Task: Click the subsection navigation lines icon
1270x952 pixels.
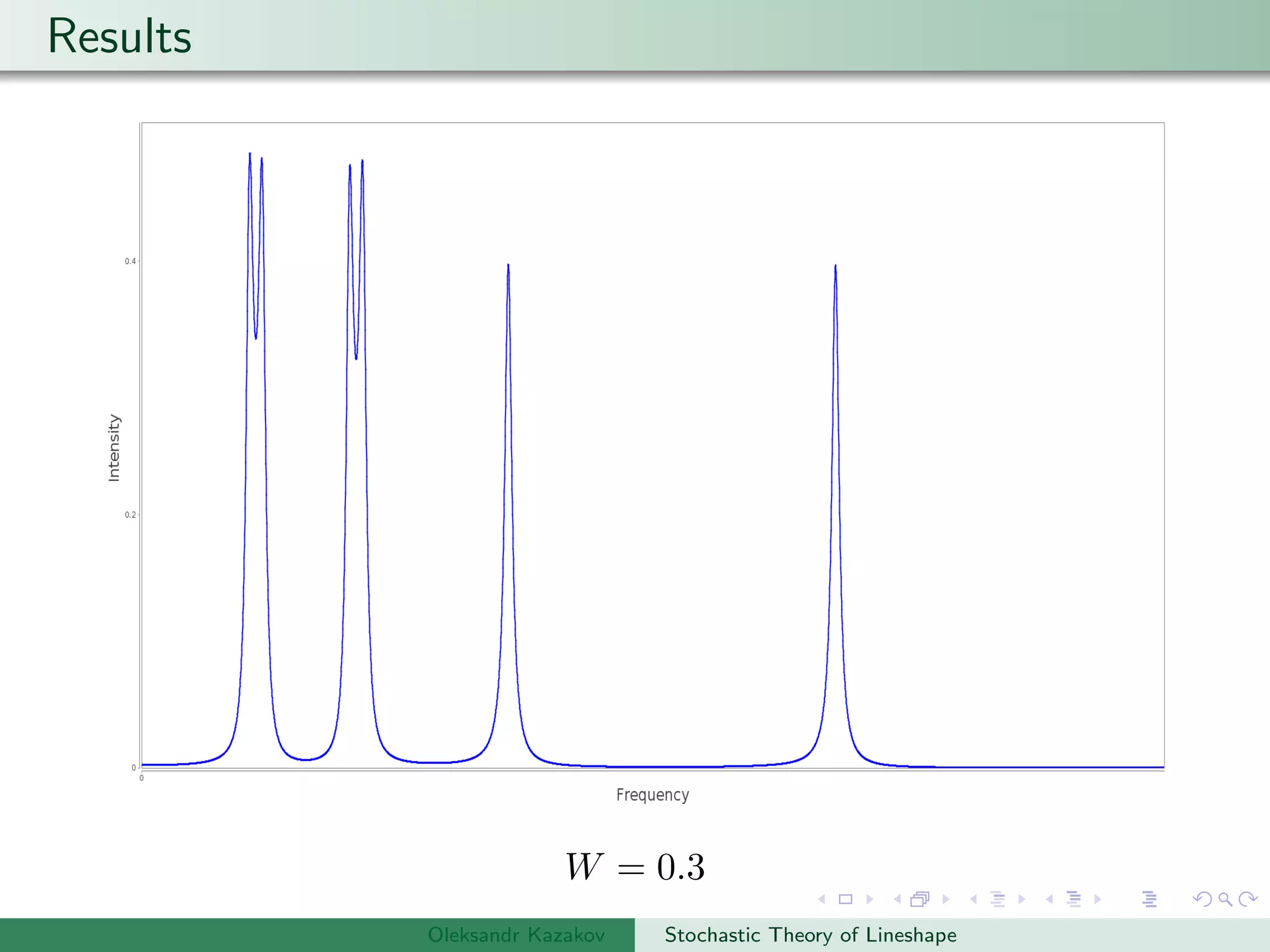Action: (997, 899)
